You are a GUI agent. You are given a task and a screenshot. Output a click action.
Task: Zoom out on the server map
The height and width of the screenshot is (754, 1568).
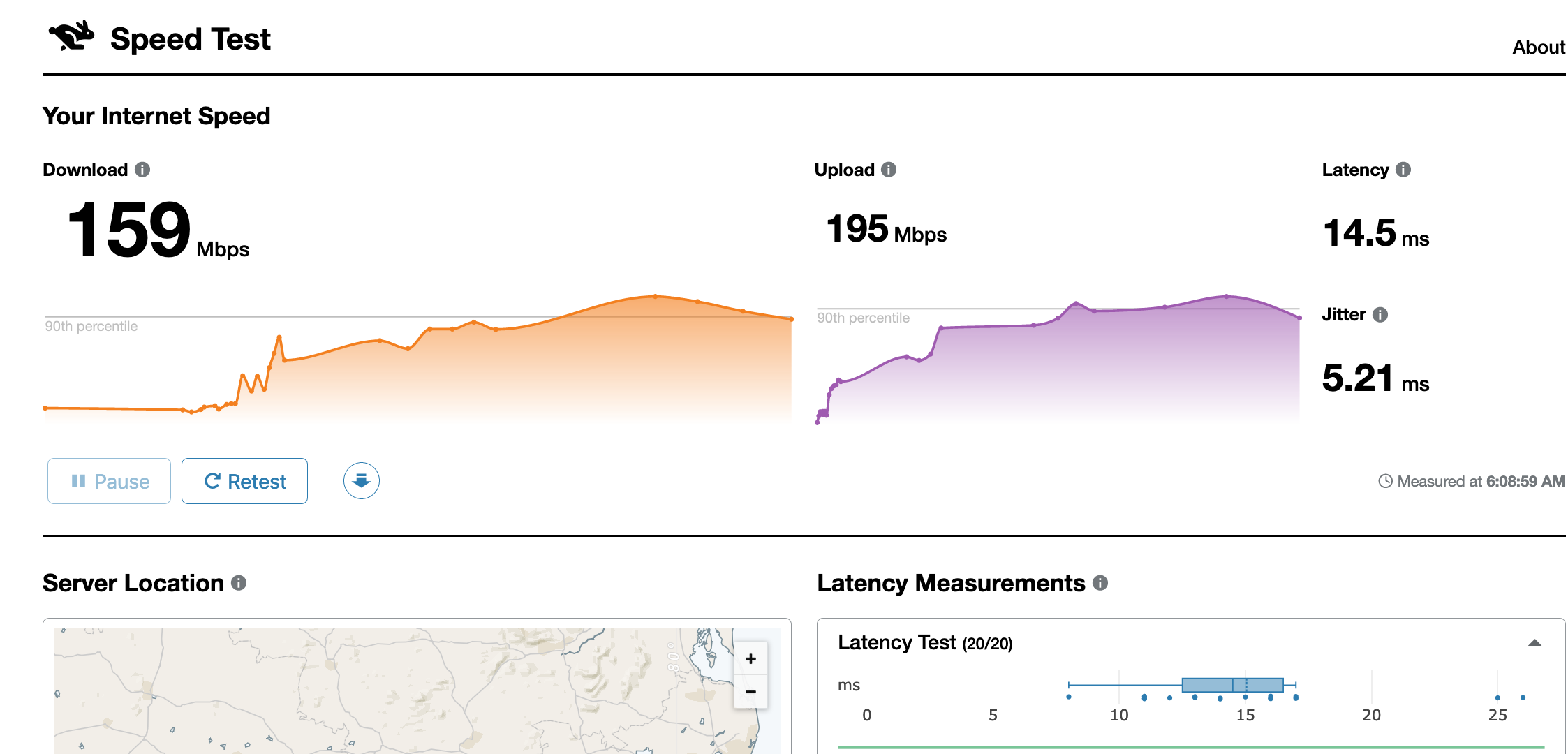750,692
